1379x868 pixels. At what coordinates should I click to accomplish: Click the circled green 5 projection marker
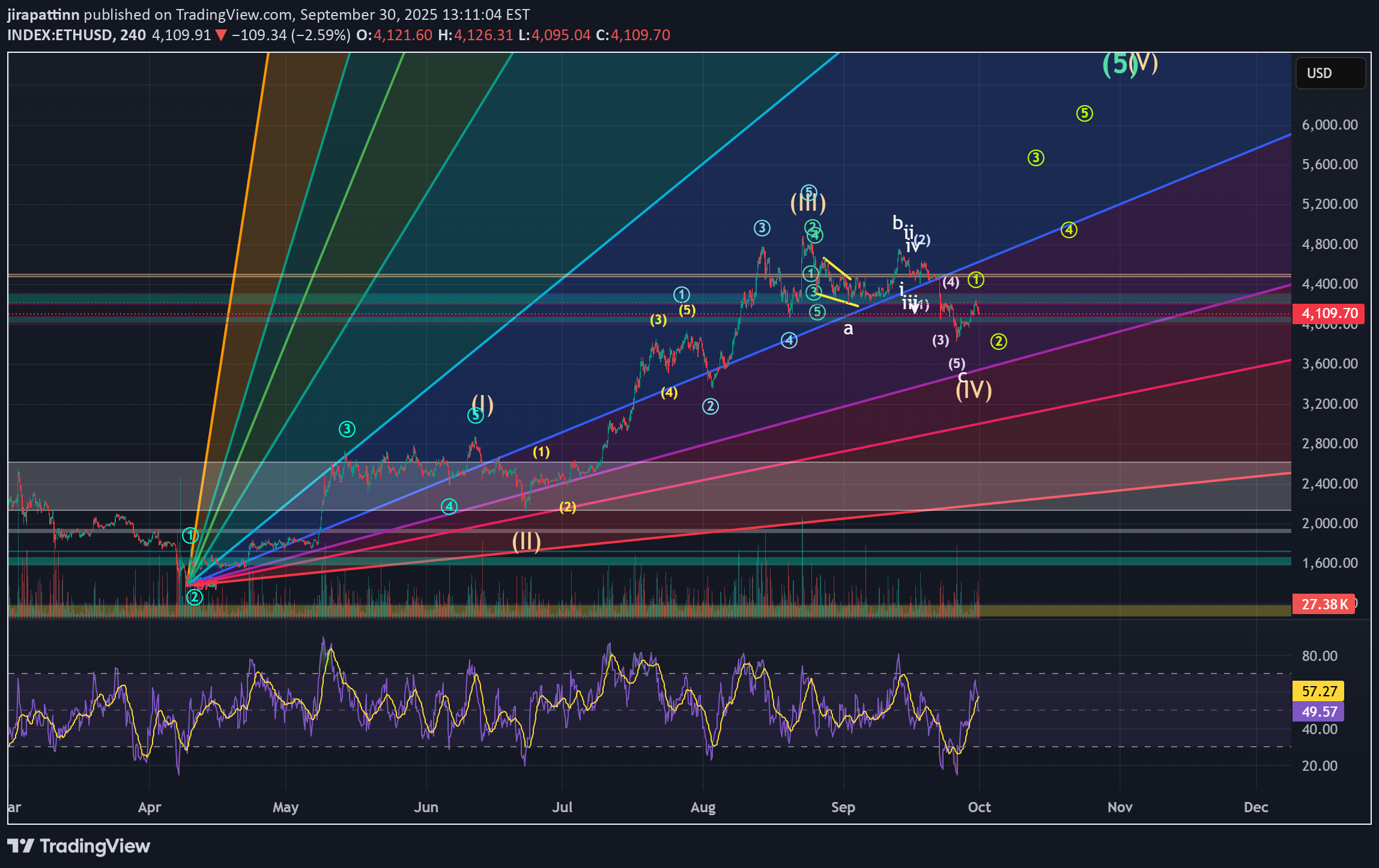1084,113
